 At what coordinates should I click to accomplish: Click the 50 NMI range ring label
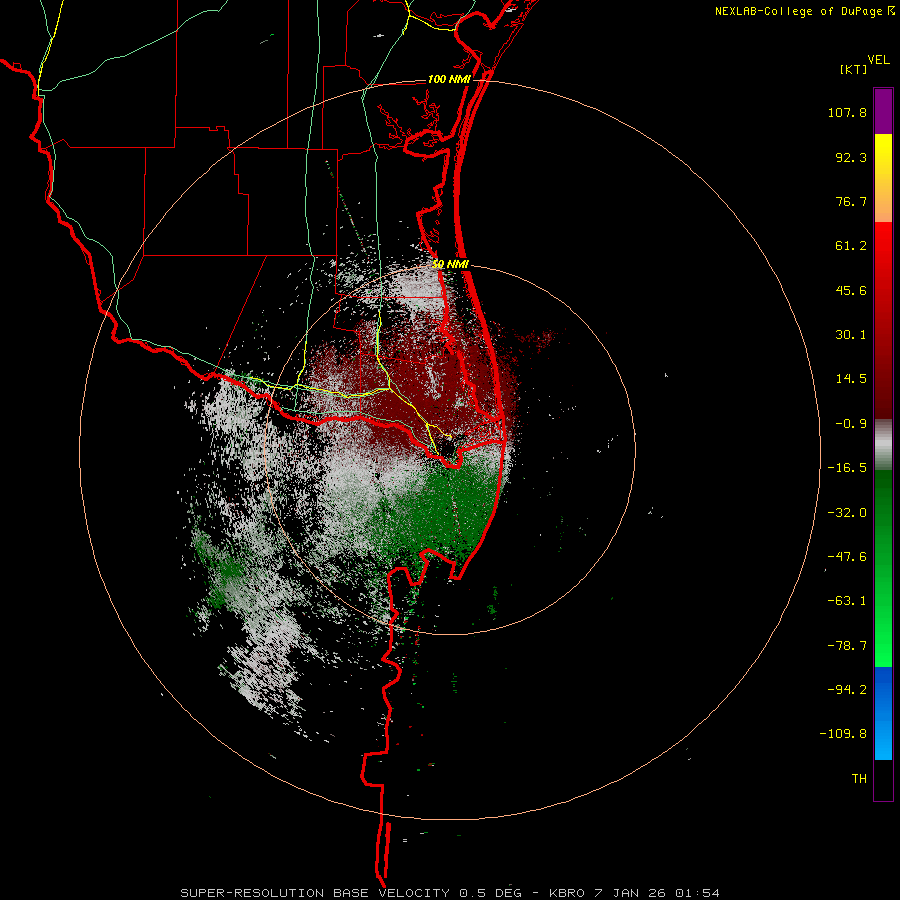tap(450, 265)
